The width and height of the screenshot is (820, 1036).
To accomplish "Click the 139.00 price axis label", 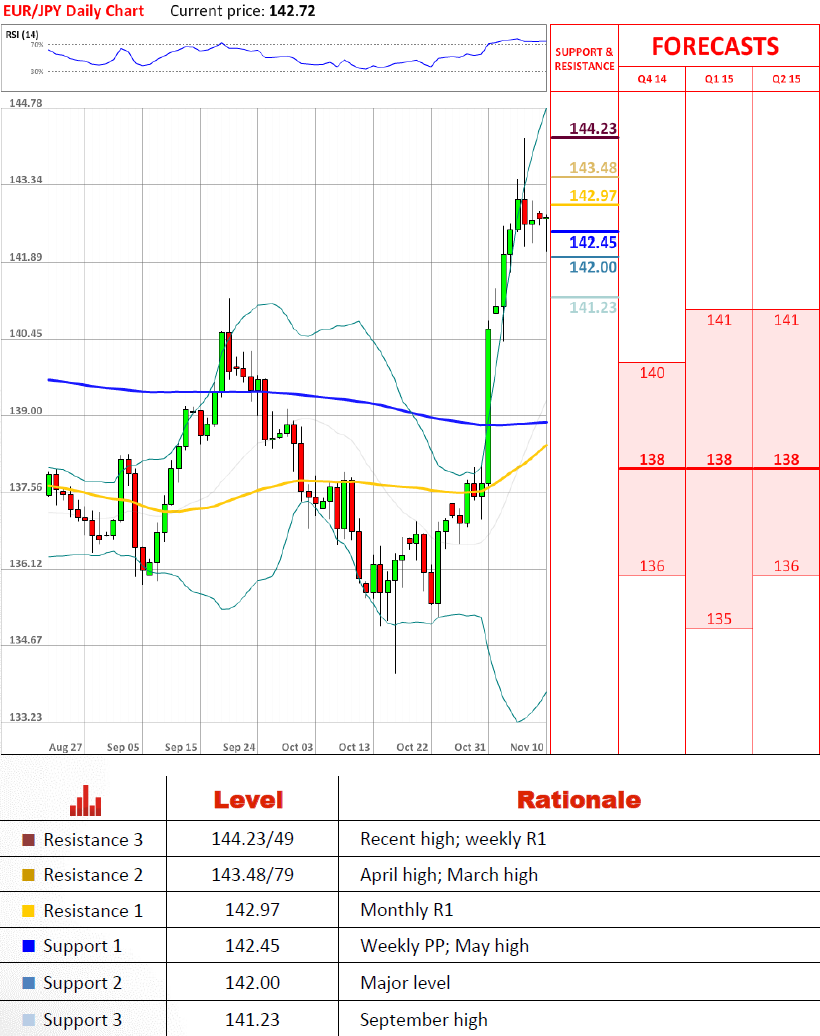I will [26, 410].
